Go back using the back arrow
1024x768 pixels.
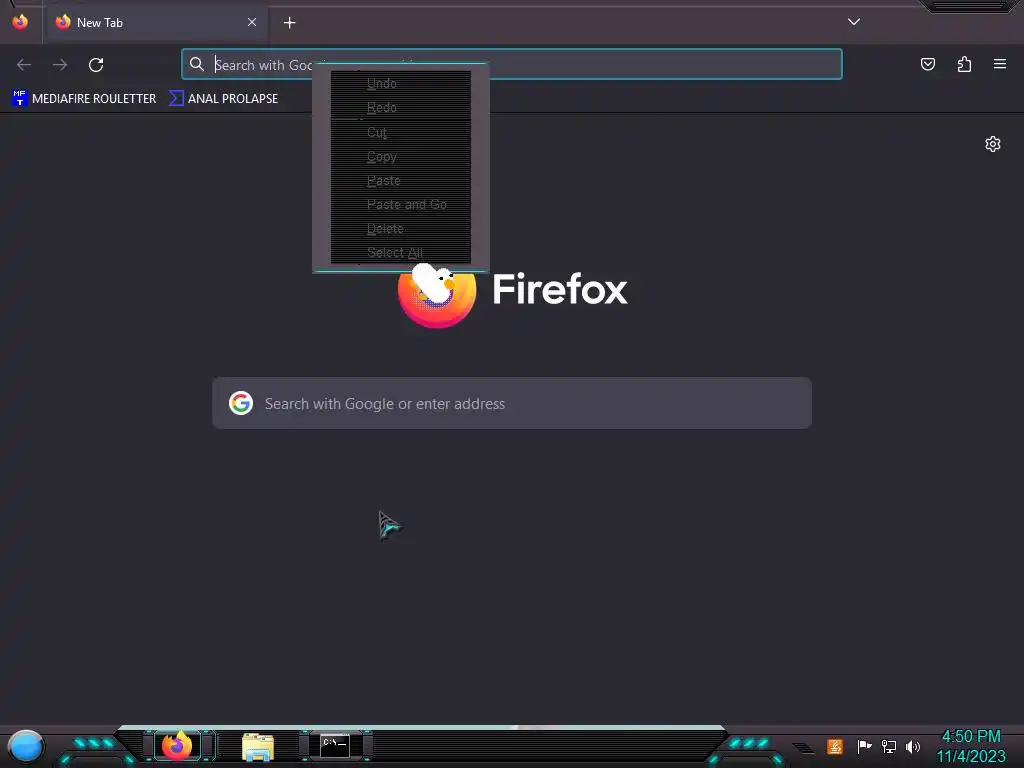[x=24, y=65]
